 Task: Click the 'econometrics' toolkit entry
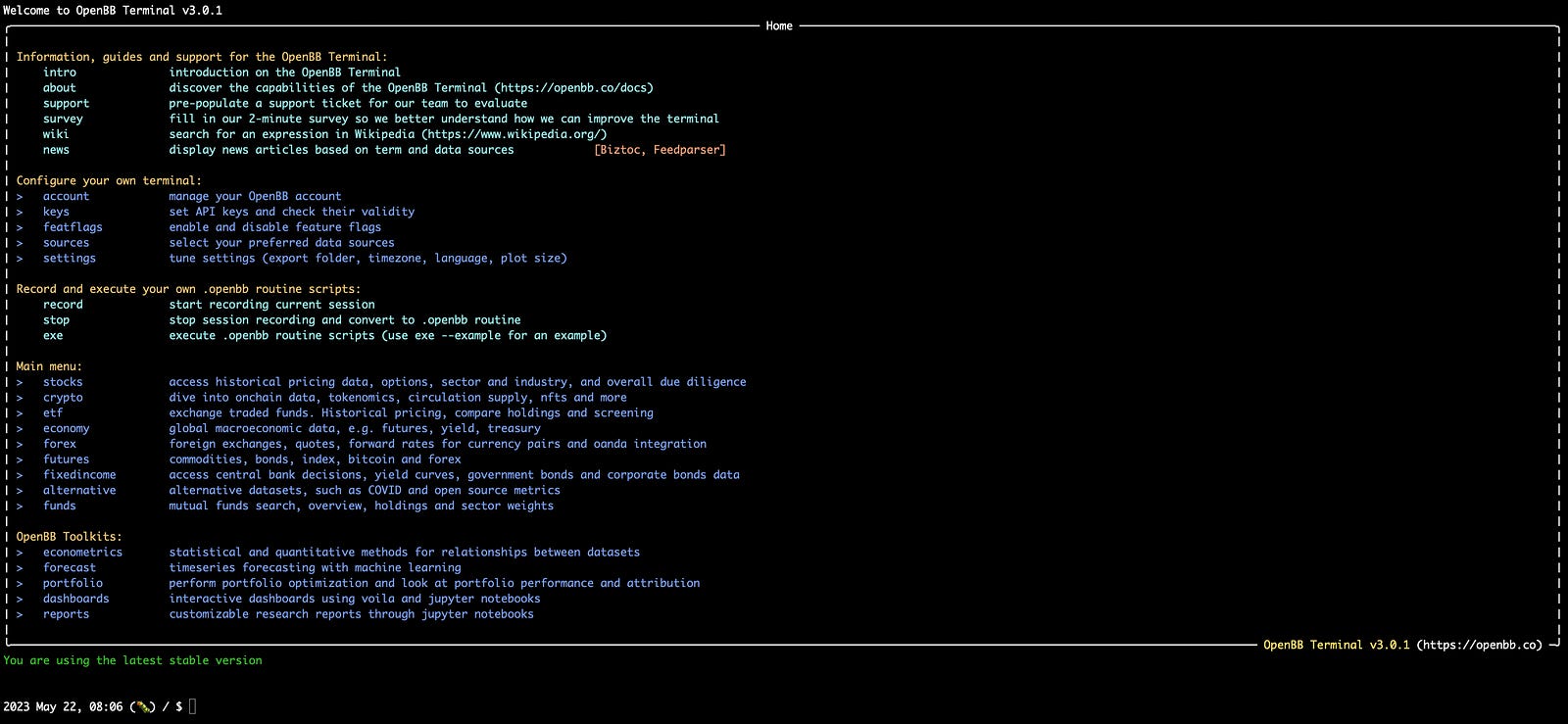click(x=82, y=553)
